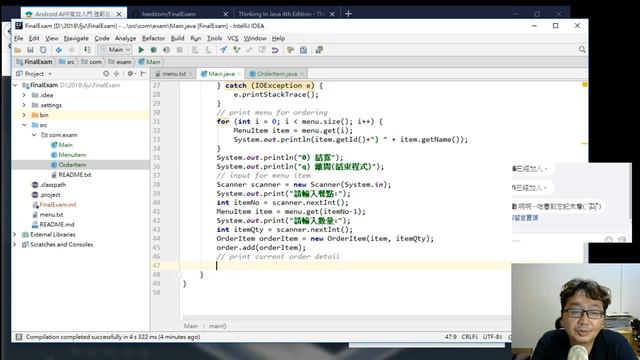Switch to the menu.txt editor tab
This screenshot has width=640, height=360.
[173, 73]
